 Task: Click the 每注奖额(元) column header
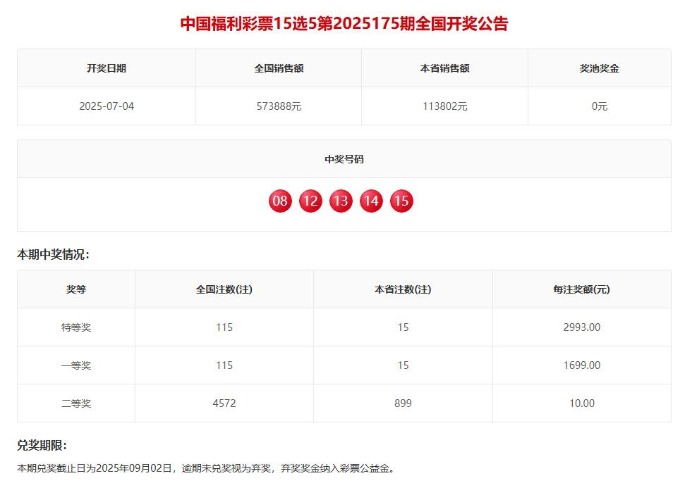tap(581, 289)
